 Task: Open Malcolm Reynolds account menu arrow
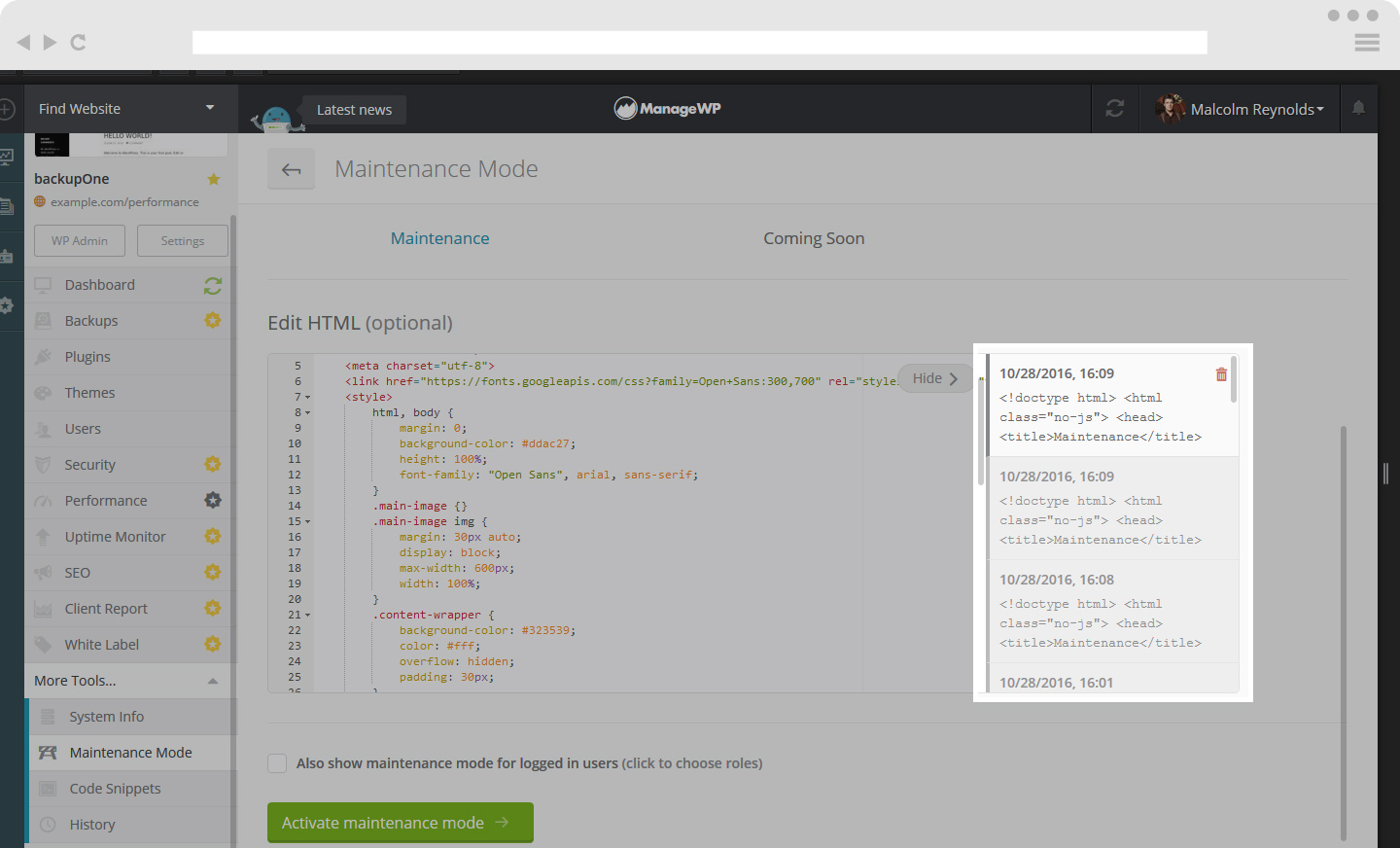(x=1320, y=109)
